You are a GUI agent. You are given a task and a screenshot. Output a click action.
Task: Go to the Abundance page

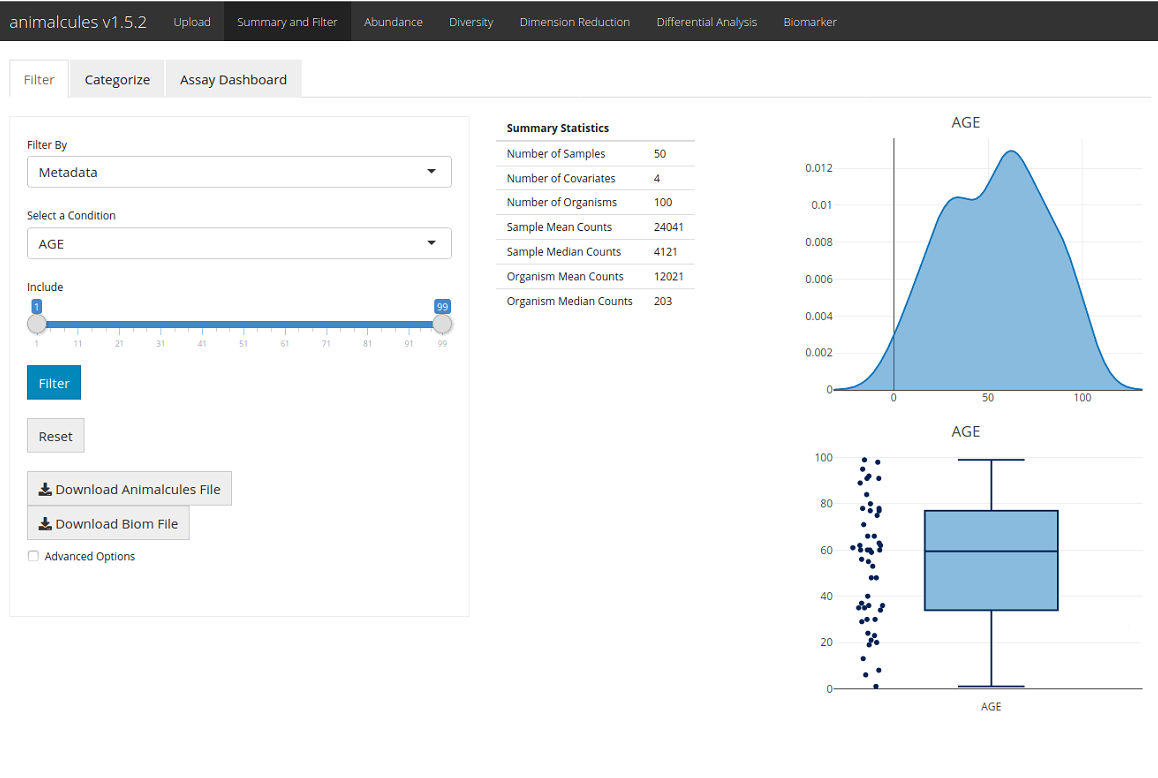(393, 22)
